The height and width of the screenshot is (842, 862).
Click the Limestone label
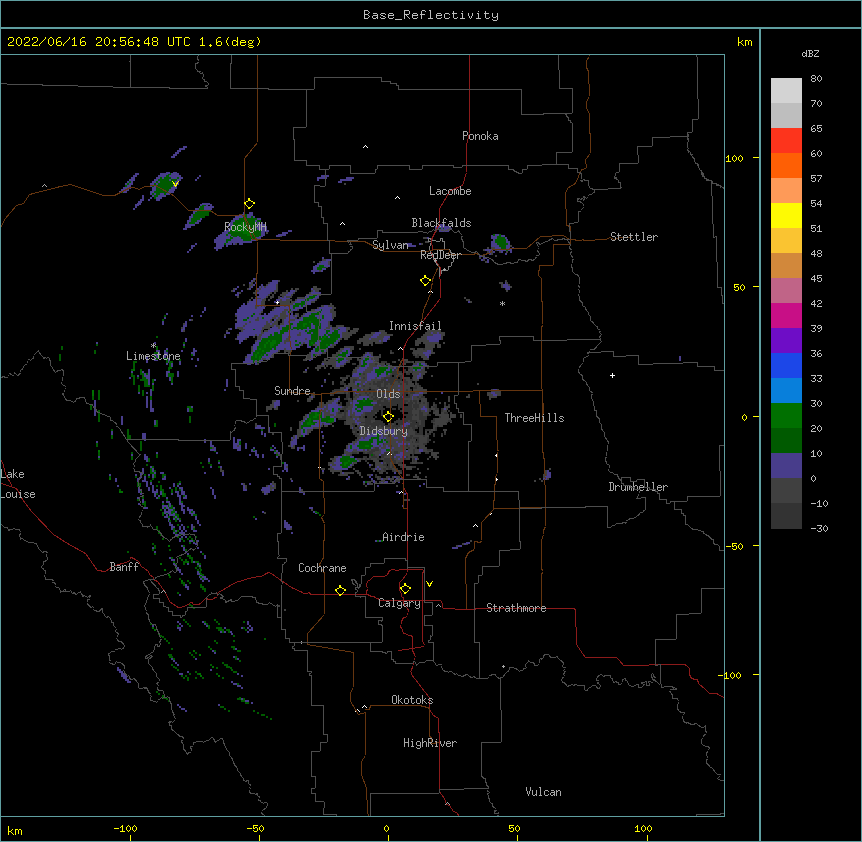click(153, 356)
